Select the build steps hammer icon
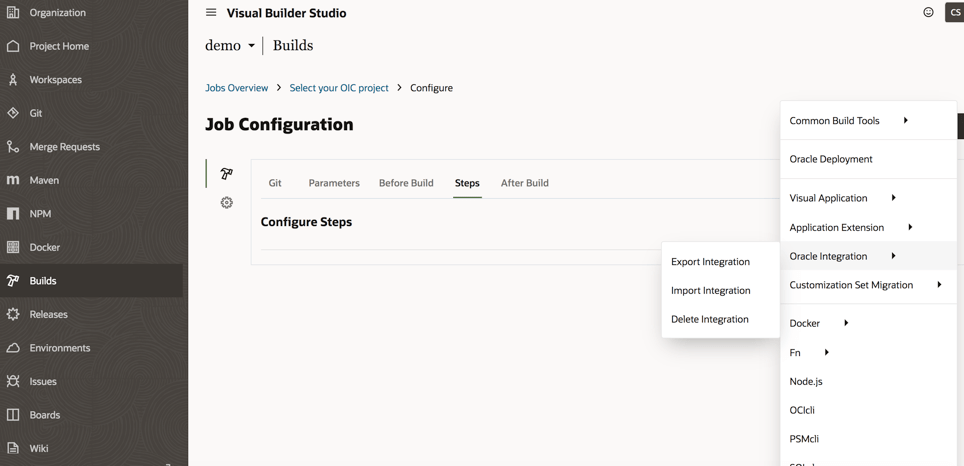Screen dimensions: 964x466 (x=227, y=174)
